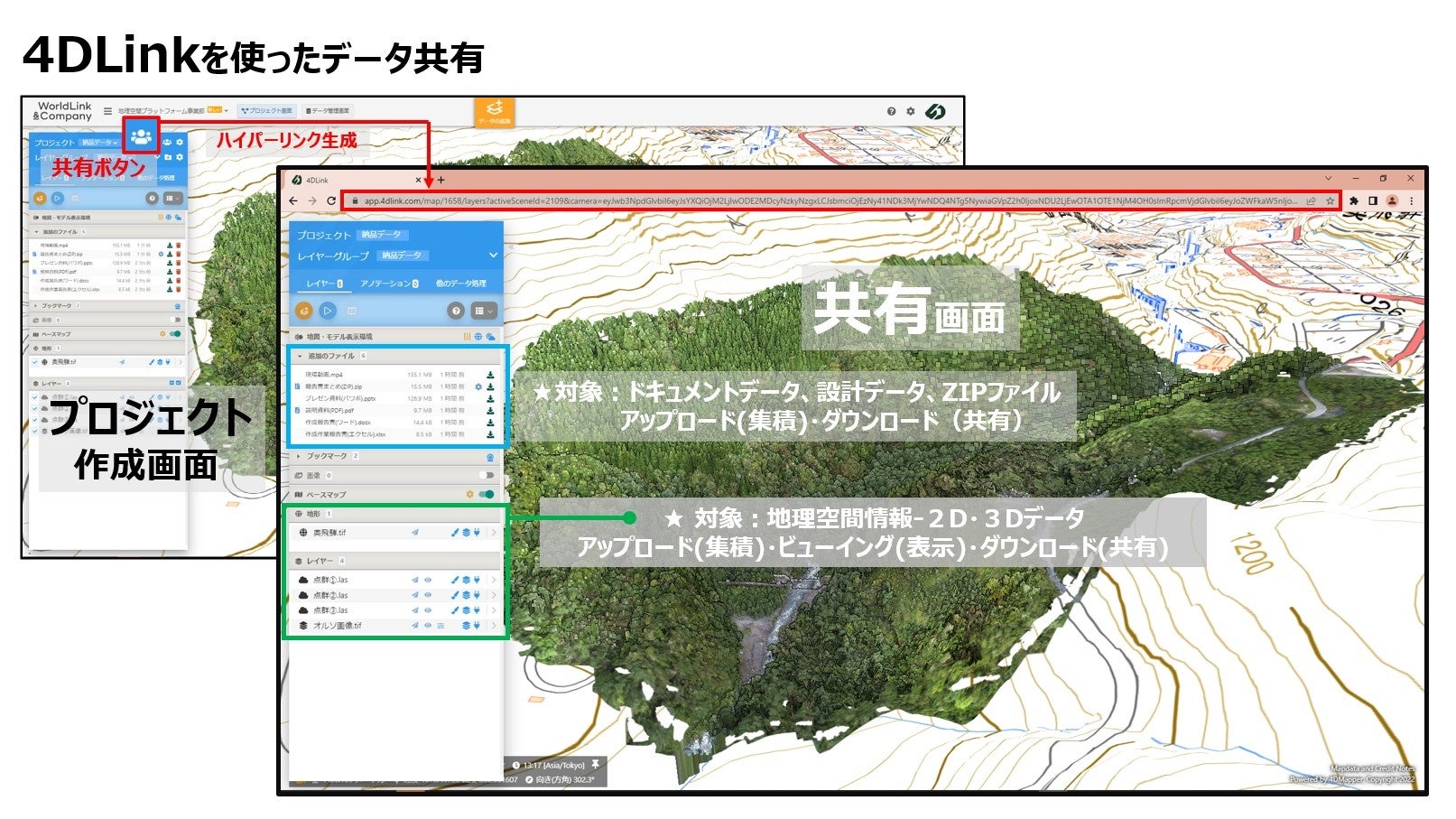Reload the 4DLink browser page
The width and height of the screenshot is (1456, 819).
pyautogui.click(x=331, y=200)
